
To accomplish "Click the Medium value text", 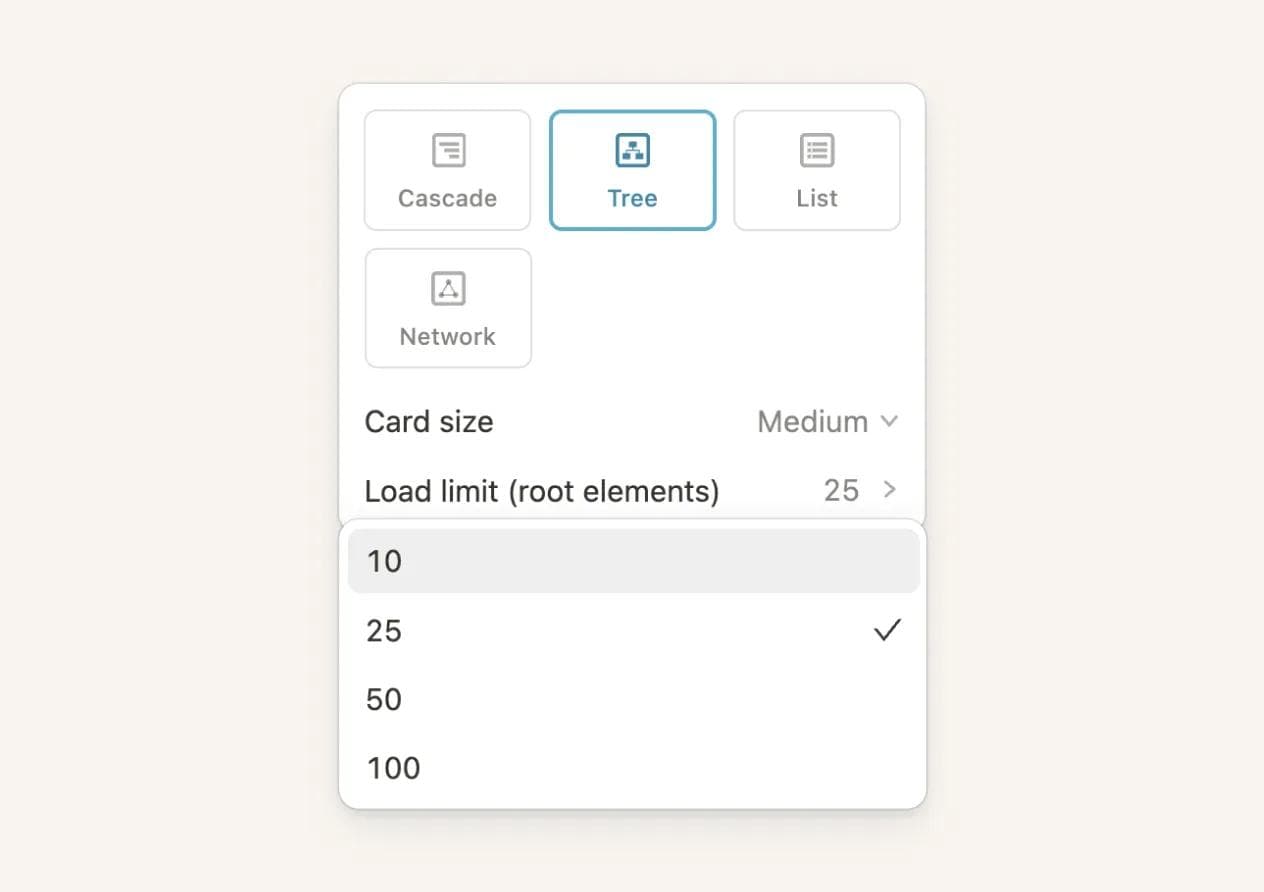I will pyautogui.click(x=812, y=421).
